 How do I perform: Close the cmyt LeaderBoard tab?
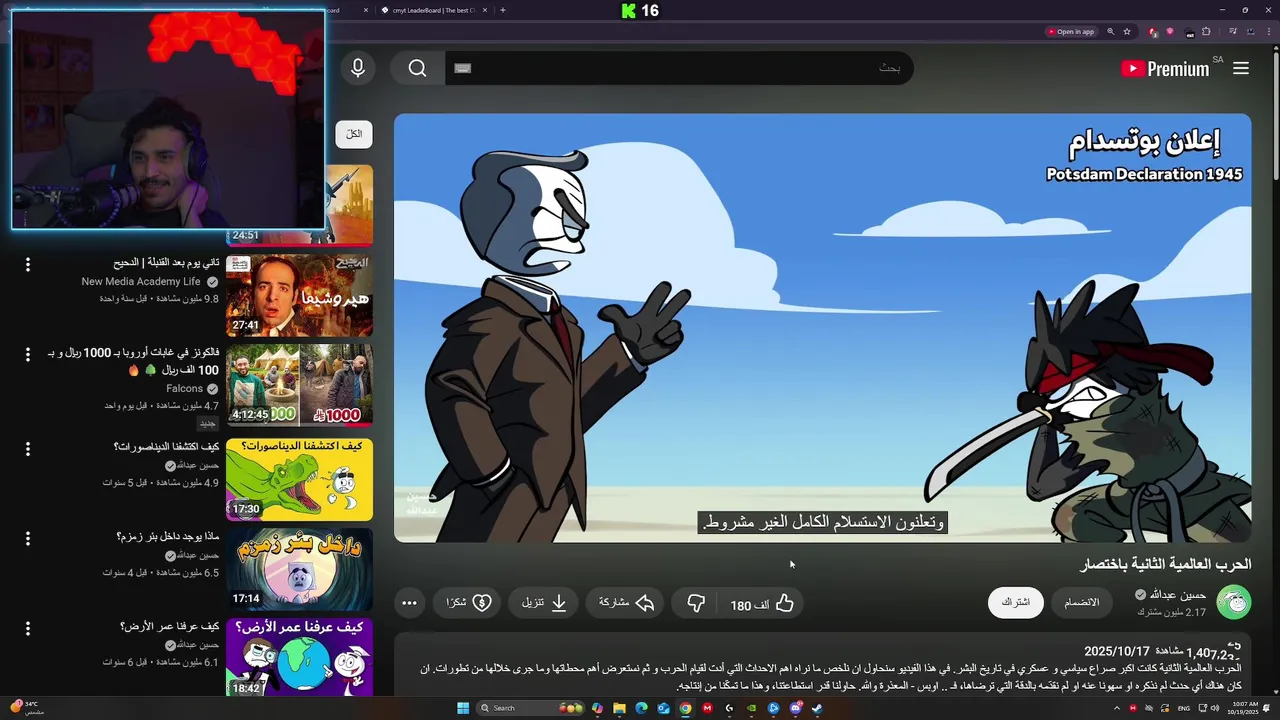pyautogui.click(x=485, y=10)
